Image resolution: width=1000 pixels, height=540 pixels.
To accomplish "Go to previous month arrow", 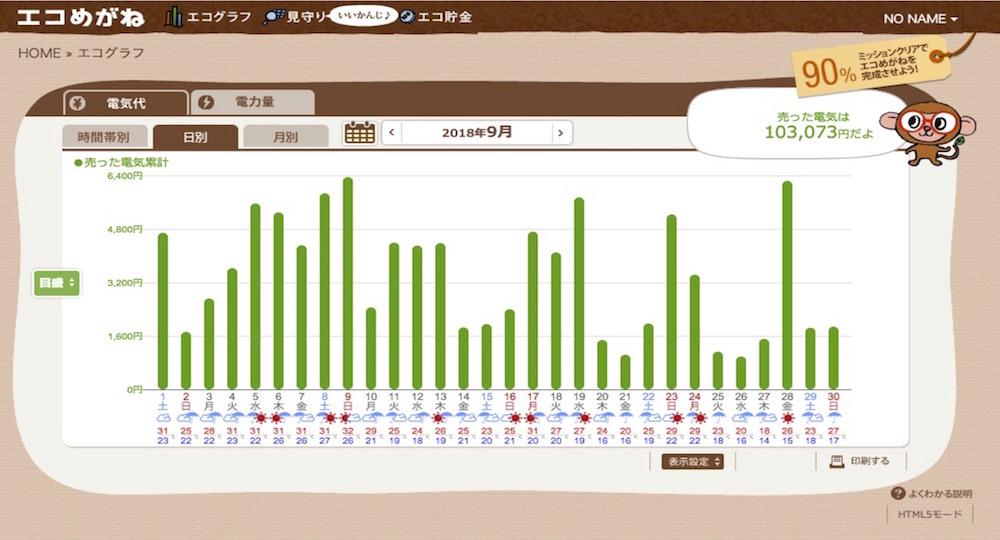I will tap(392, 133).
